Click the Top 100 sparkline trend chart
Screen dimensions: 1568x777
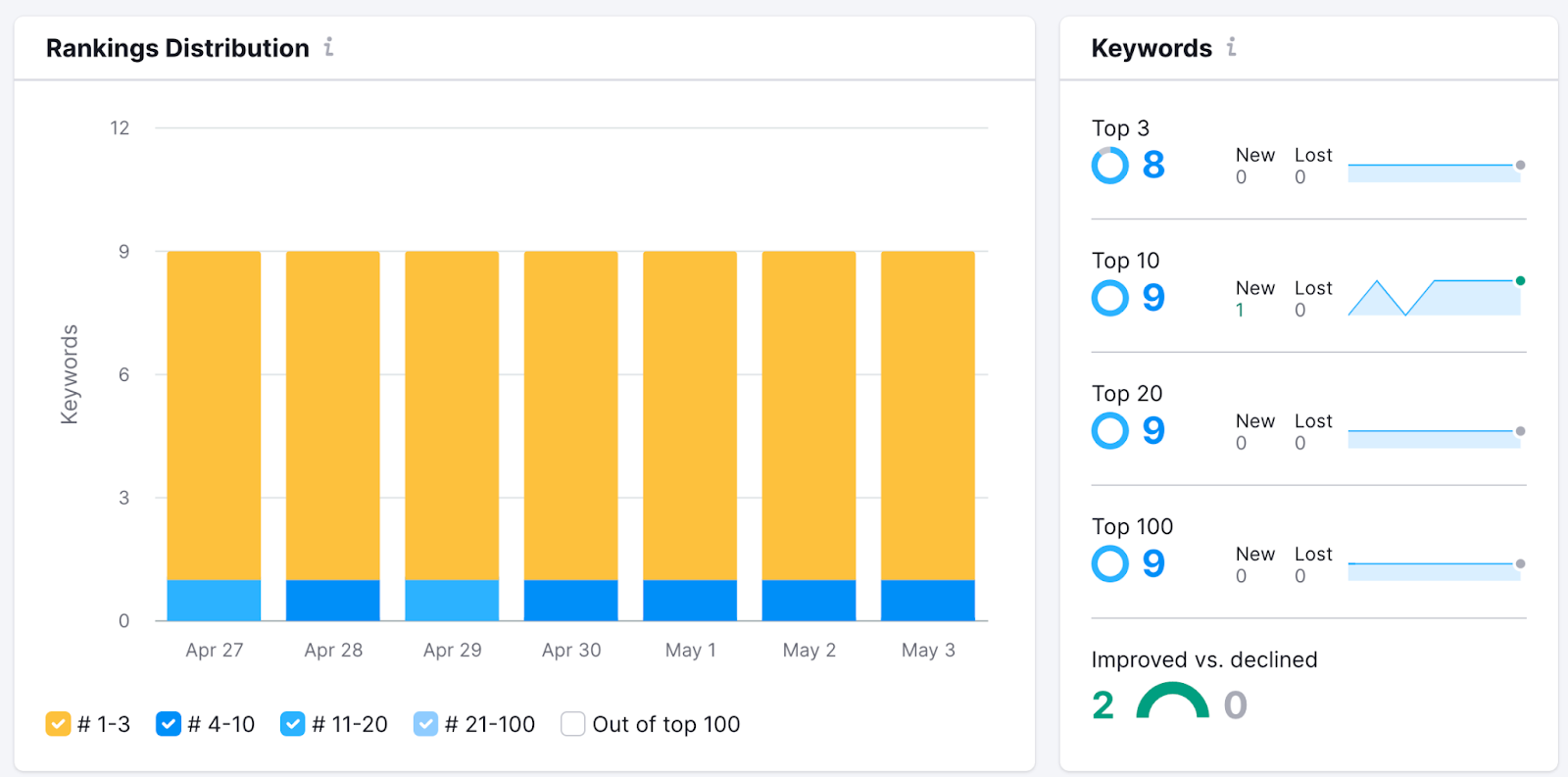(1436, 570)
